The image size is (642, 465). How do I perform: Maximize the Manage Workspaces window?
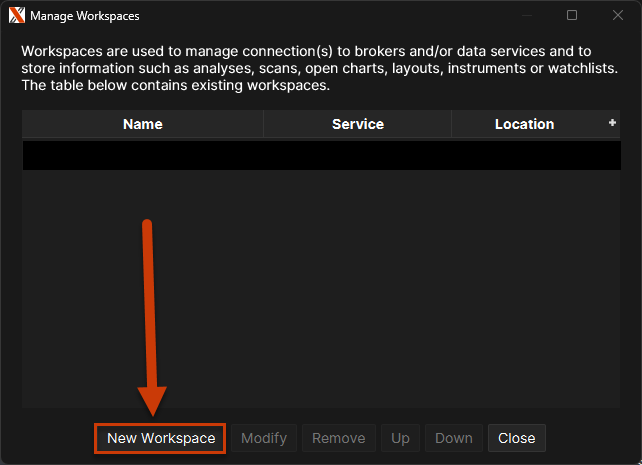[572, 16]
